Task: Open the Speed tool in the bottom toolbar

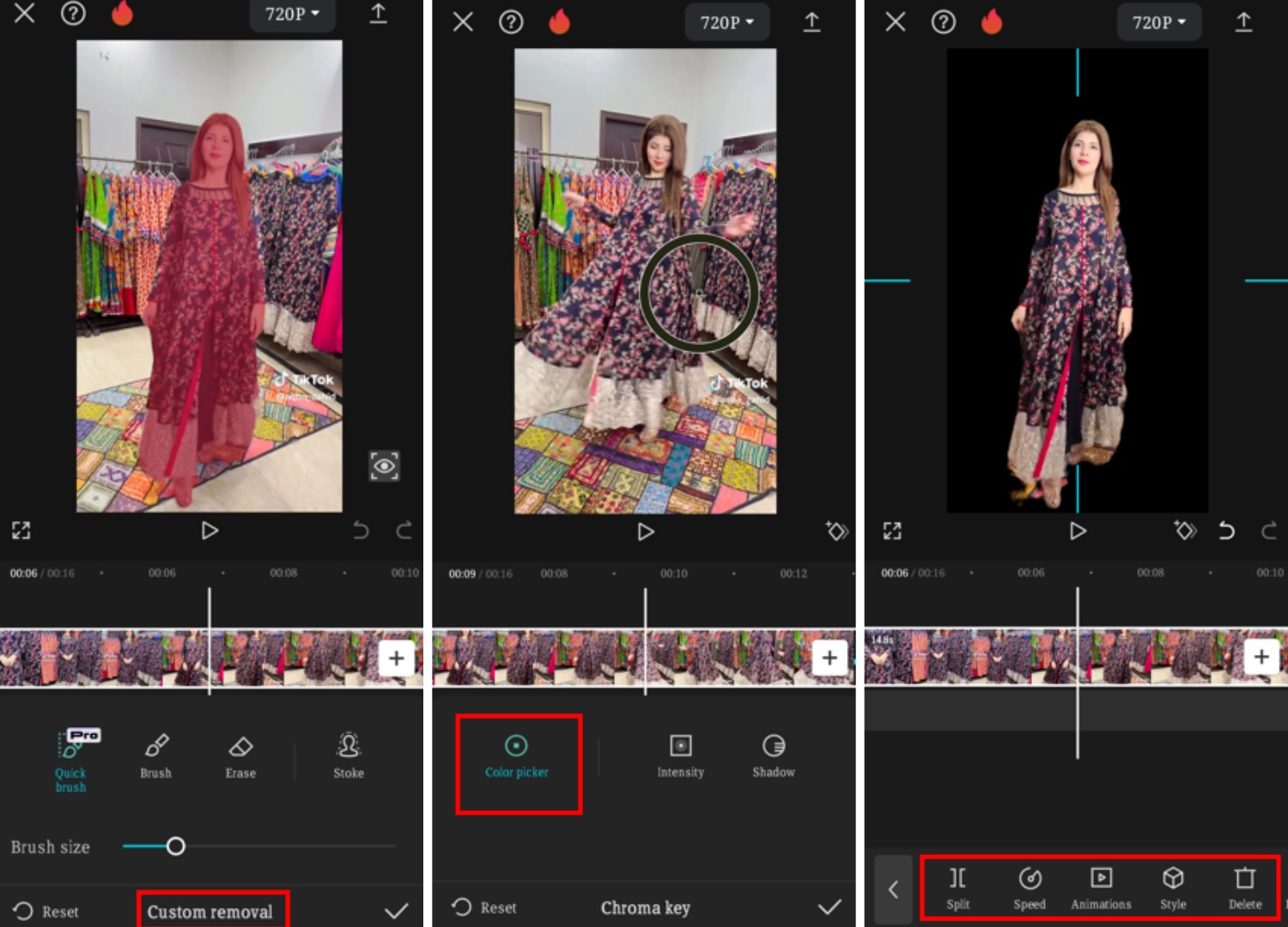Action: [1030, 888]
